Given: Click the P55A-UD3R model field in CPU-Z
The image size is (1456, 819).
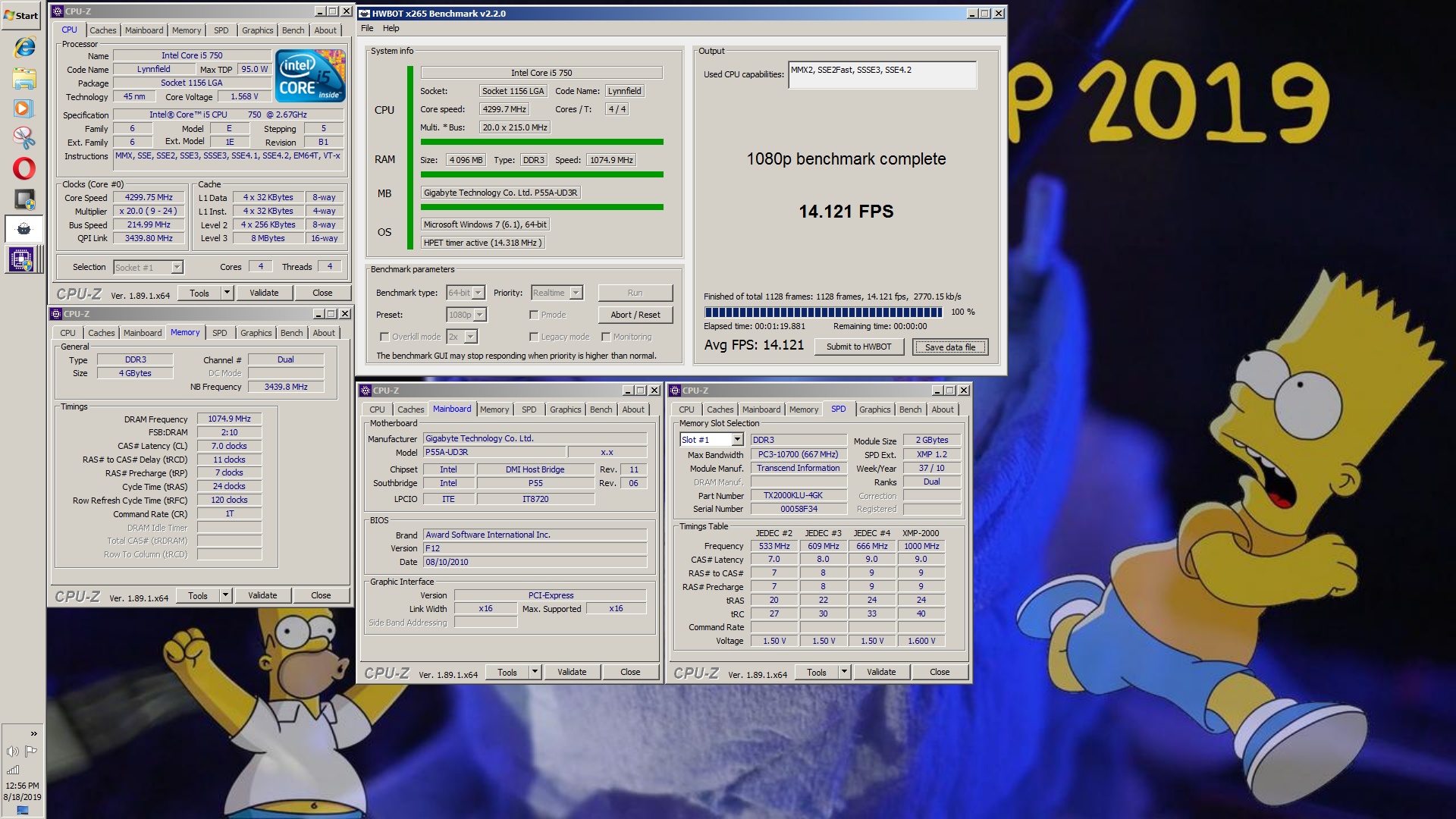Looking at the screenshot, I should coord(494,452).
